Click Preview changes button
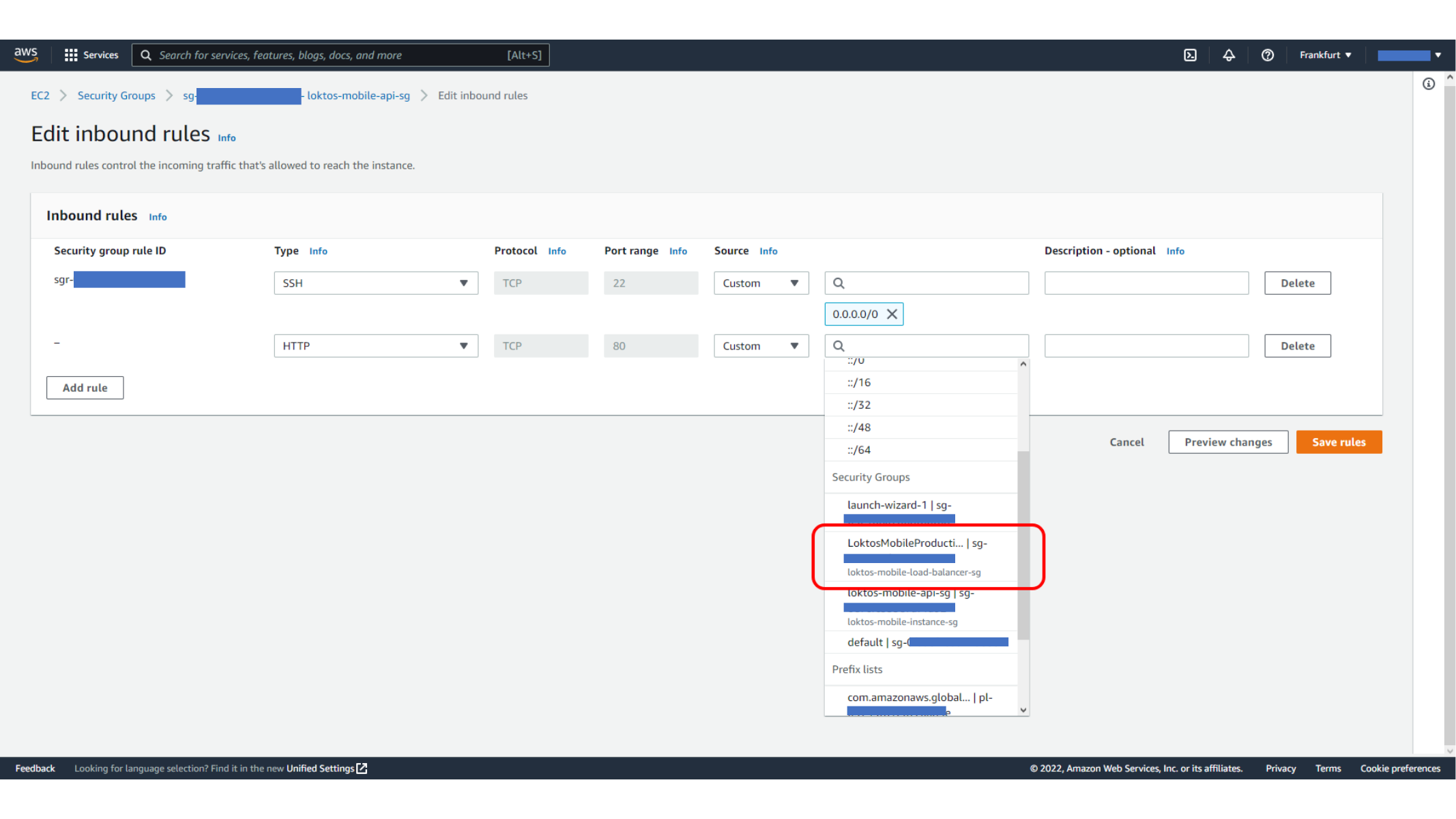The width and height of the screenshot is (1456, 819). click(x=1228, y=442)
